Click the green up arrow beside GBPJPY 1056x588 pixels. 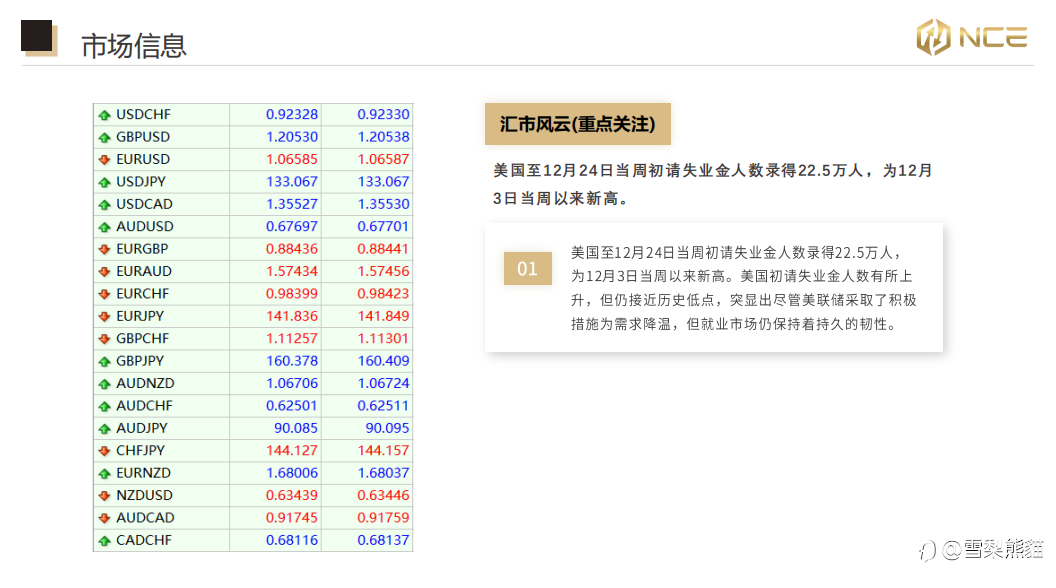pyautogui.click(x=104, y=362)
